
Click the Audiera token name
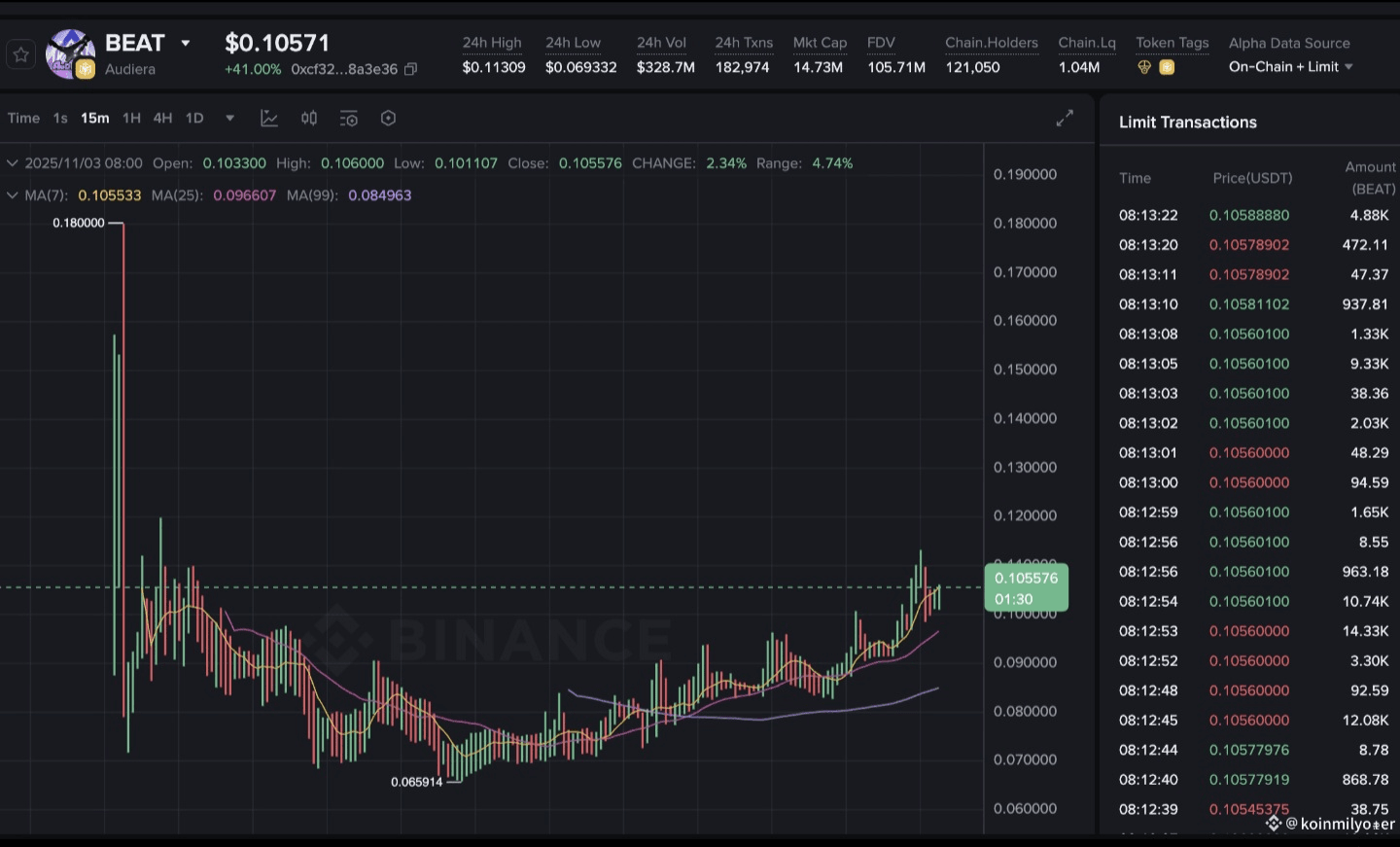[130, 69]
